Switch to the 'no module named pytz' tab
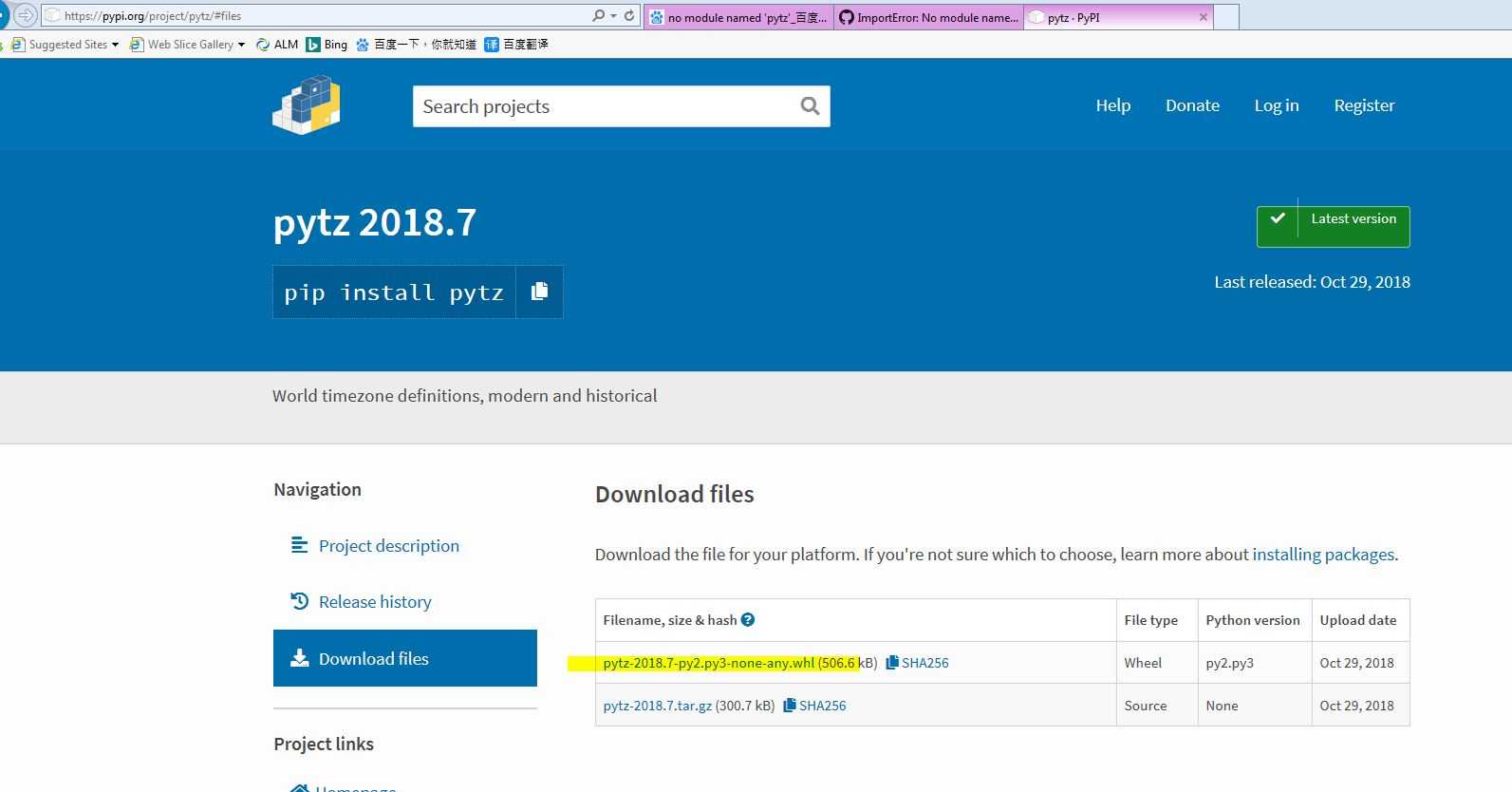The image size is (1512, 792). [x=738, y=17]
